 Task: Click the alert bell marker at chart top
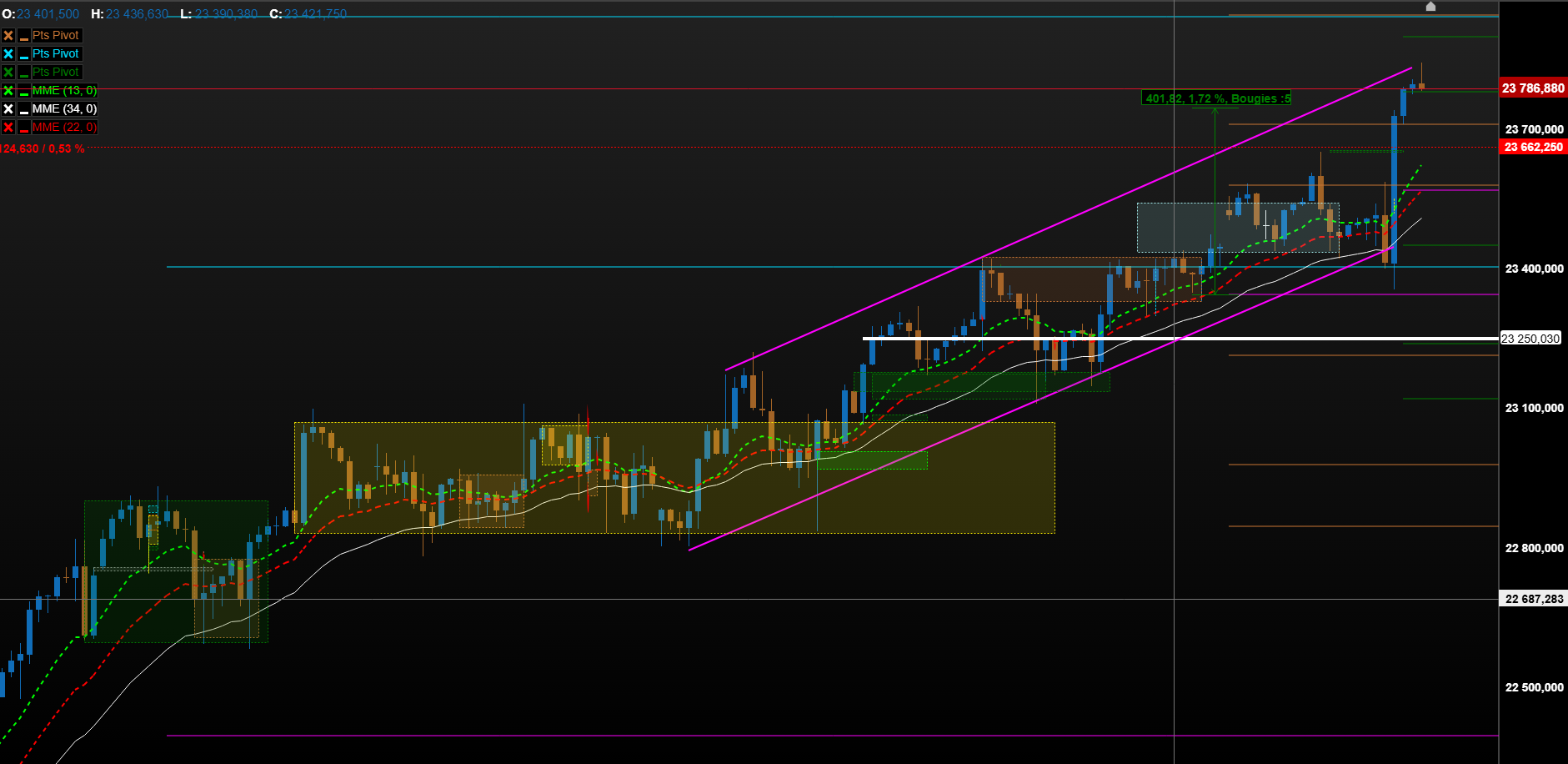(x=1430, y=7)
